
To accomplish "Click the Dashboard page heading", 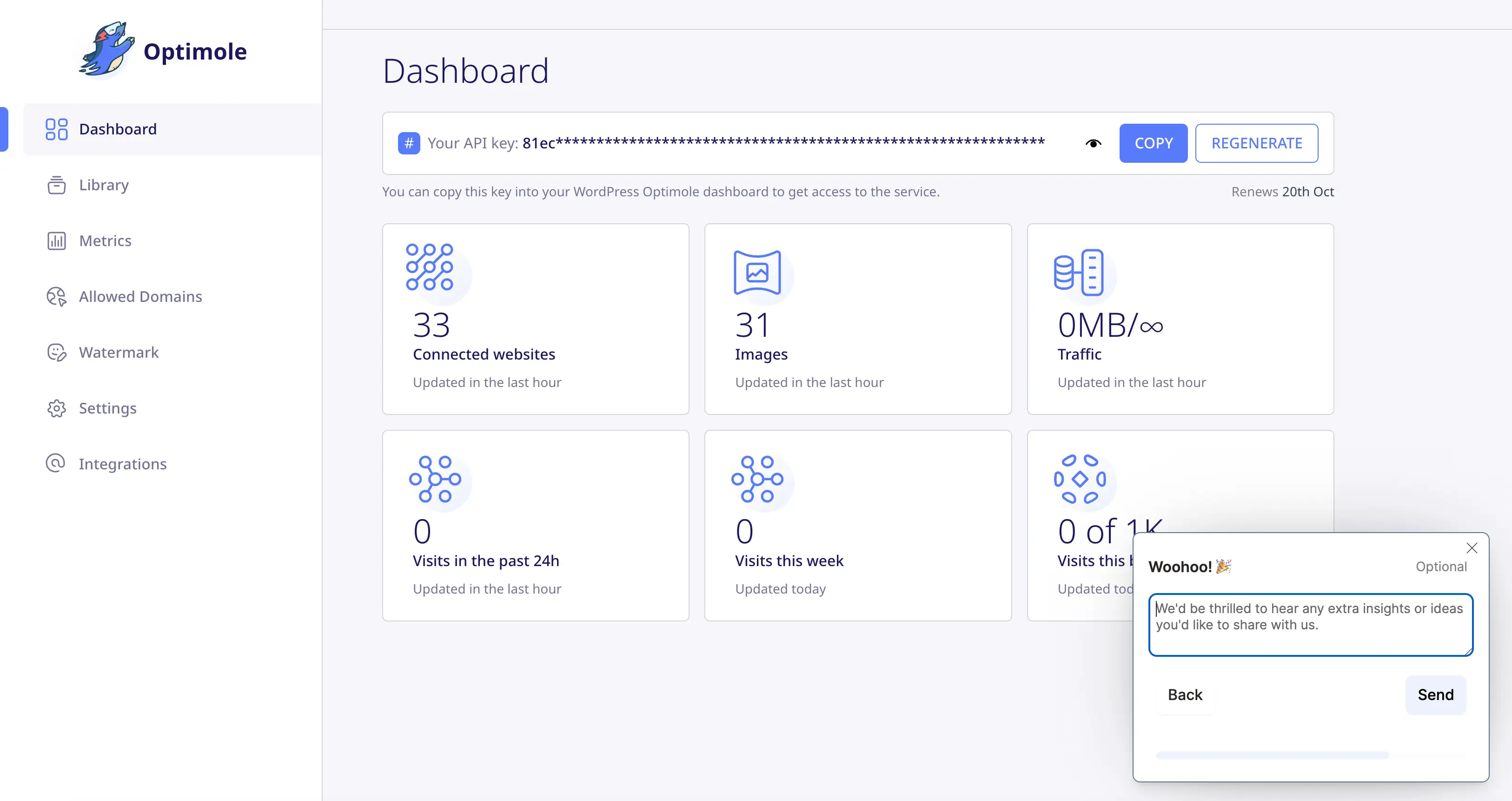I will point(465,71).
